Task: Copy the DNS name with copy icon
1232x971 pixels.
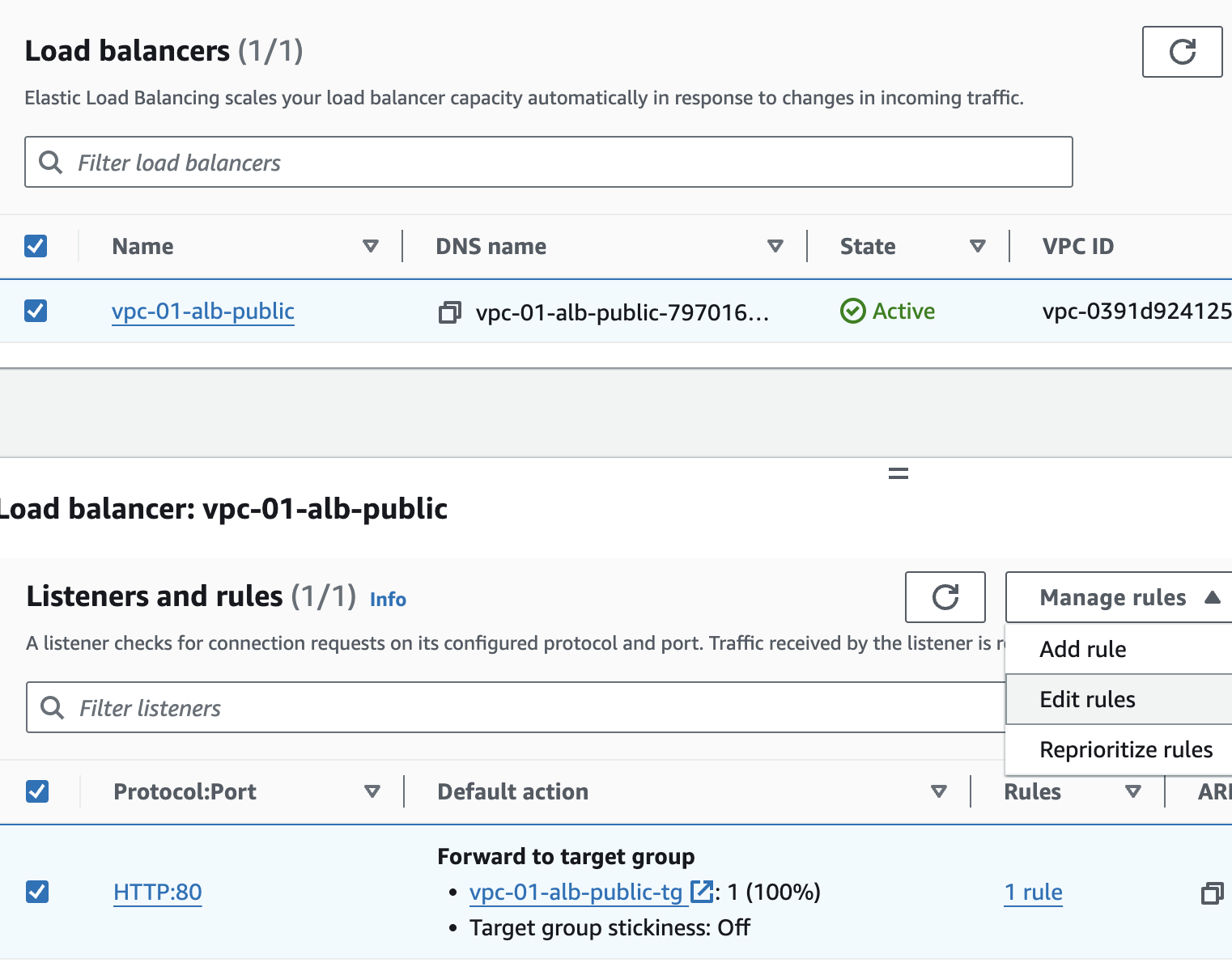Action: coord(449,312)
